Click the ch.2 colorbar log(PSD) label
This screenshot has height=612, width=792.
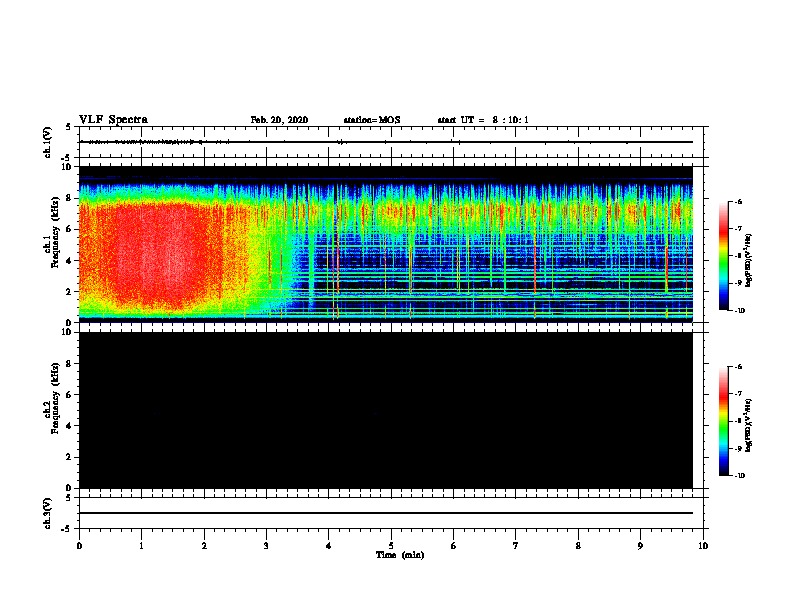[748, 425]
